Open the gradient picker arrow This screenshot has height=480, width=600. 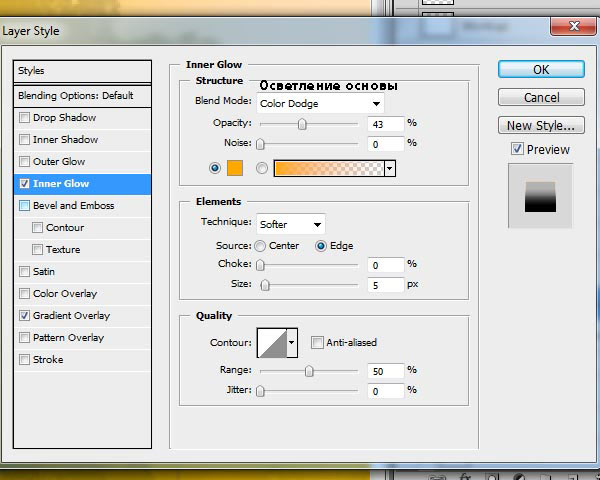point(390,168)
